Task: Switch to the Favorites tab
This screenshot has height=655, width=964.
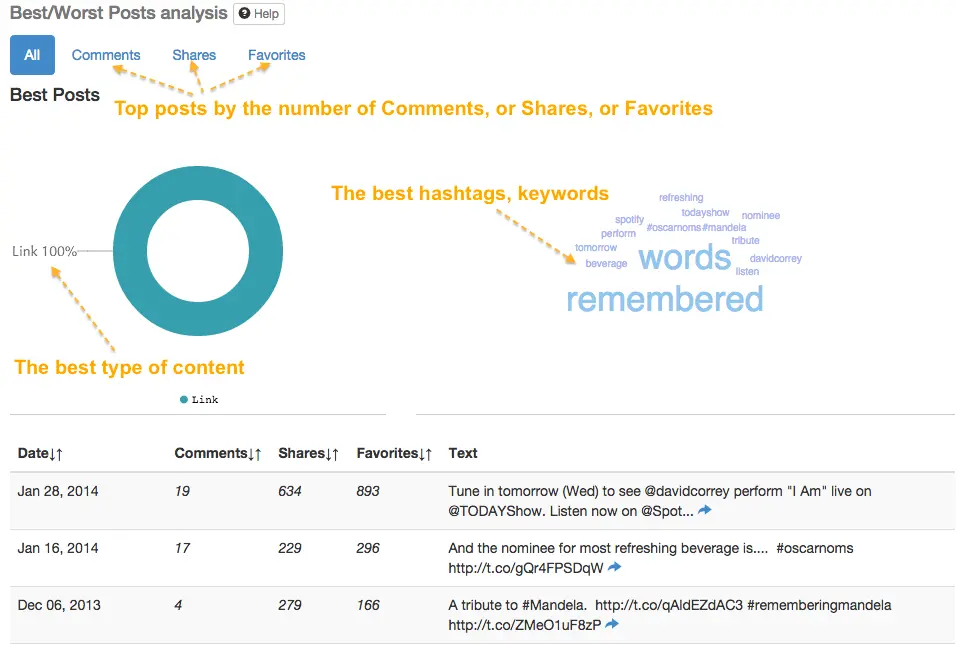Action: 277,55
